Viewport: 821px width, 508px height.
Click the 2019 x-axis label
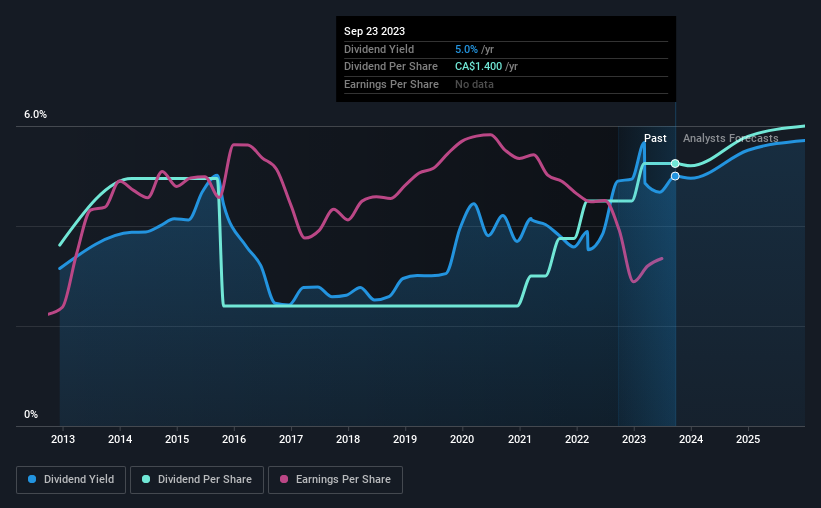click(x=405, y=439)
